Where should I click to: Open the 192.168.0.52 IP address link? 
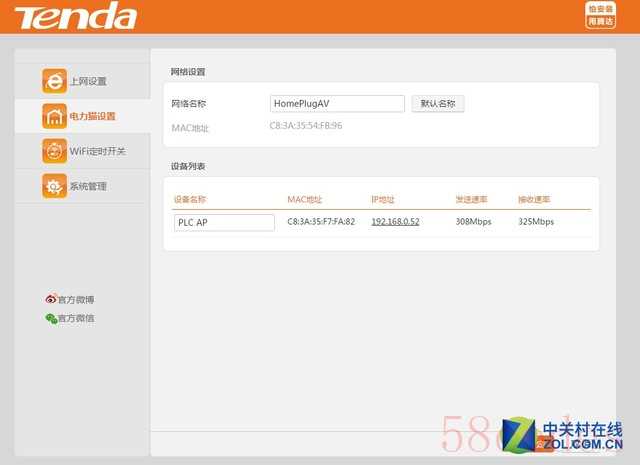(x=395, y=222)
